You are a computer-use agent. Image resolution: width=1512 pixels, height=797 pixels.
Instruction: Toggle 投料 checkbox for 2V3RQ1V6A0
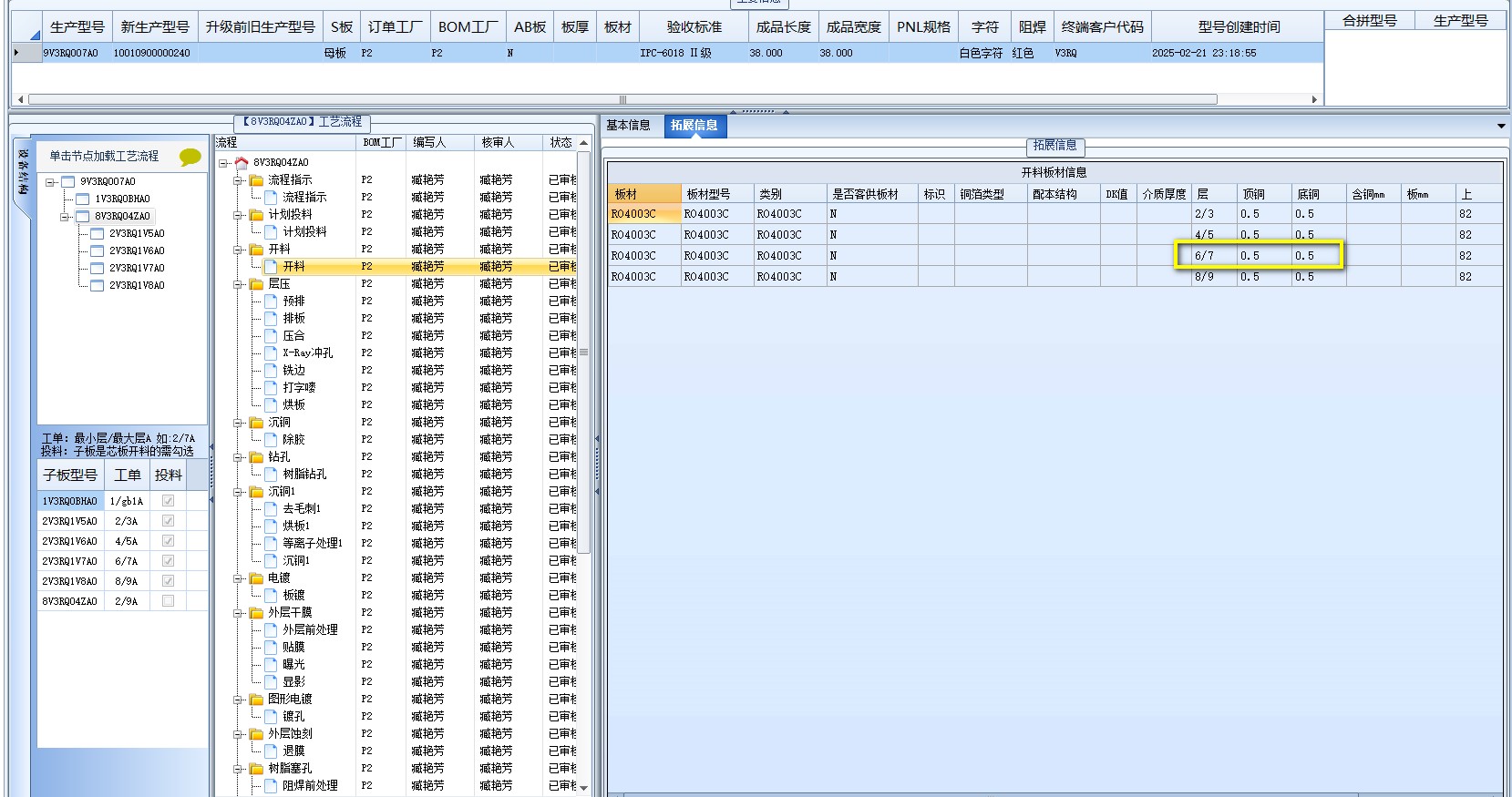pos(168,541)
